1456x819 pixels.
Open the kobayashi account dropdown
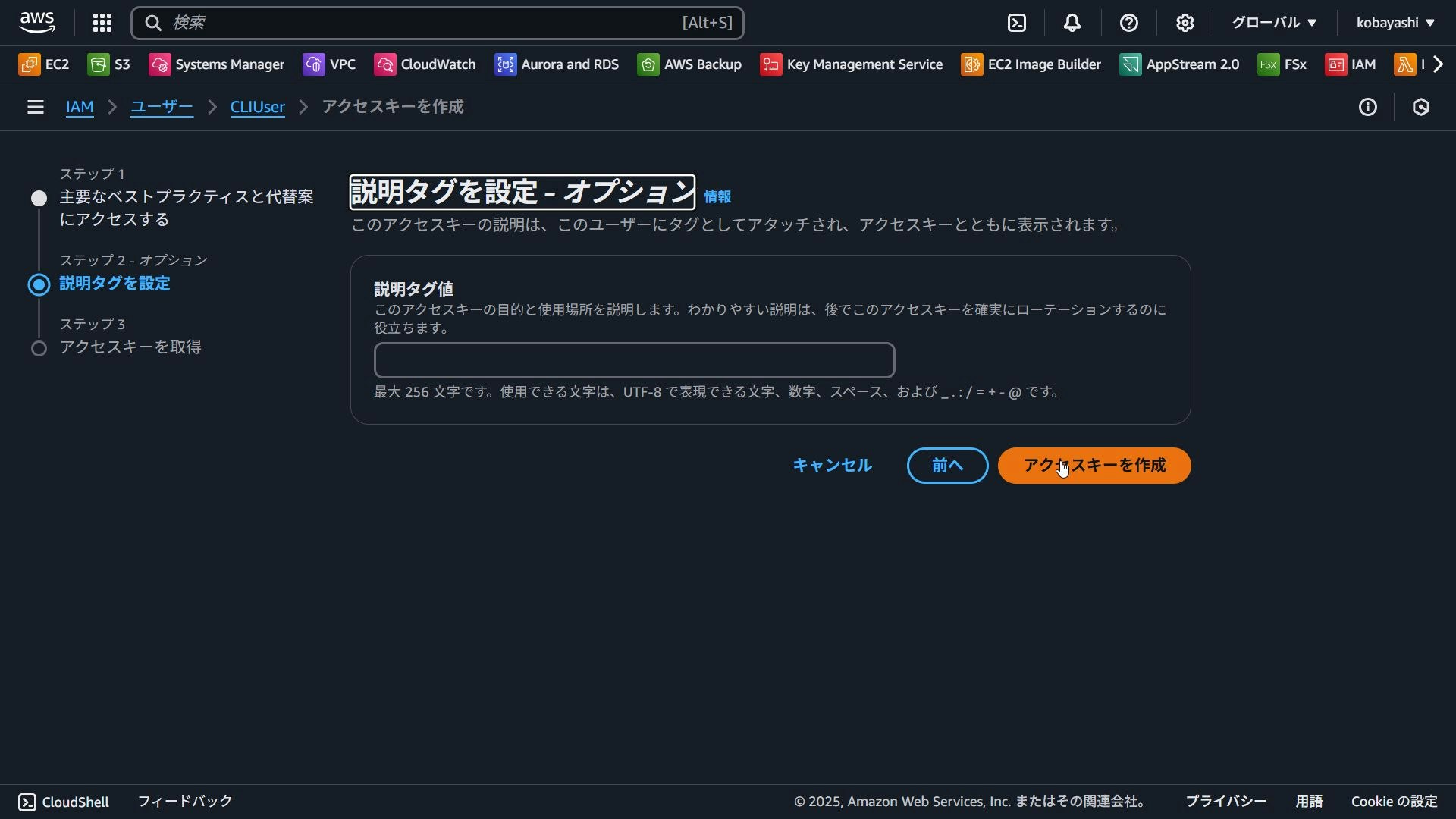[x=1395, y=23]
